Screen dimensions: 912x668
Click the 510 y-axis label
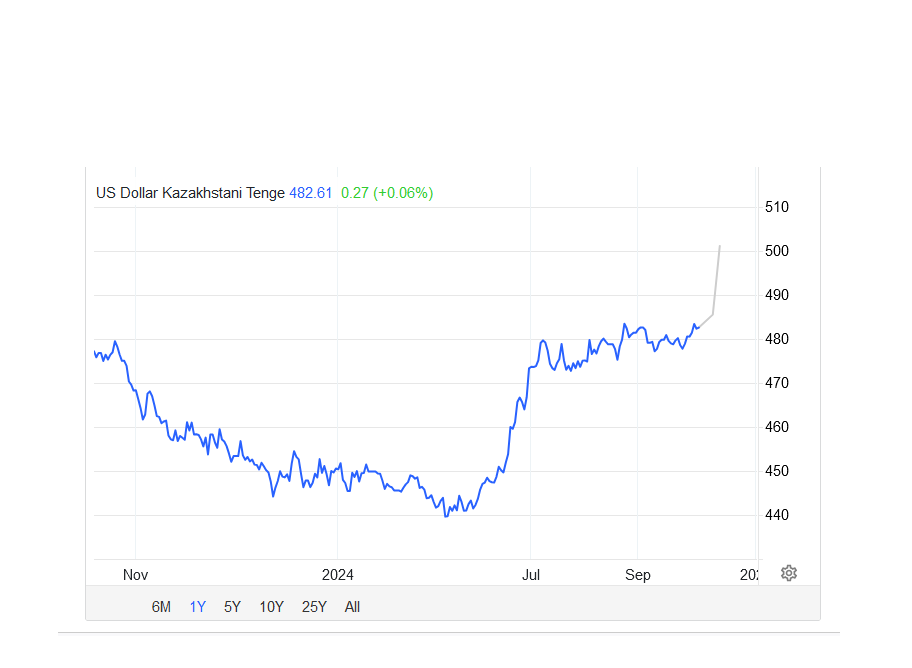pos(776,207)
